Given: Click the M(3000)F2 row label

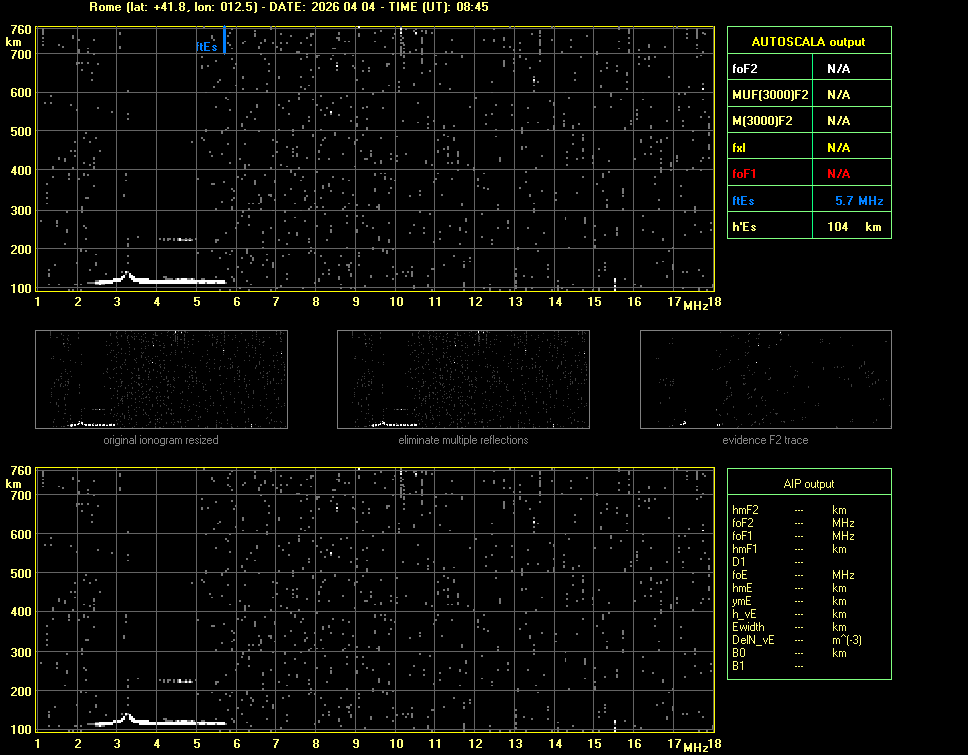Looking at the screenshot, I should click(763, 121).
